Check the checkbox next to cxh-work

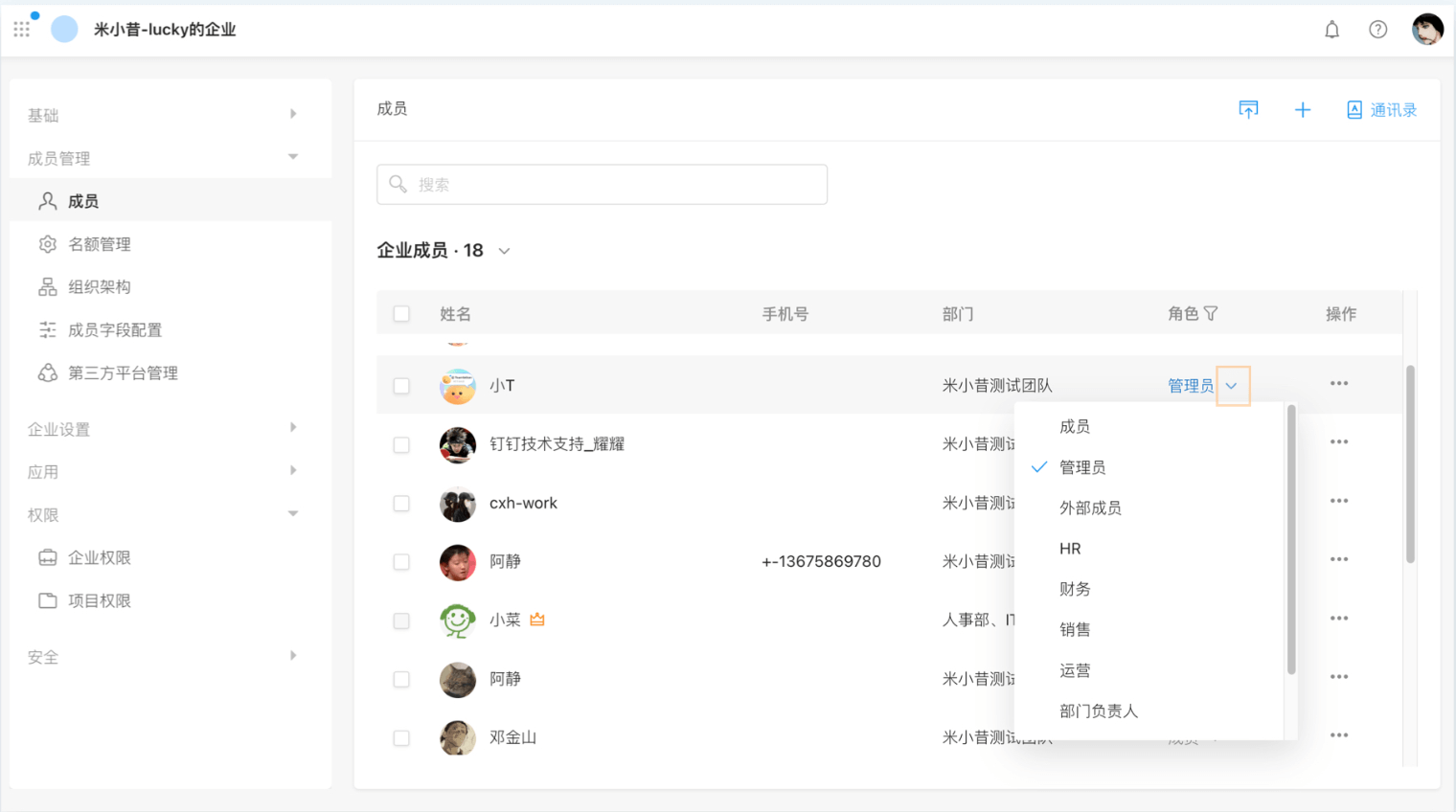401,503
